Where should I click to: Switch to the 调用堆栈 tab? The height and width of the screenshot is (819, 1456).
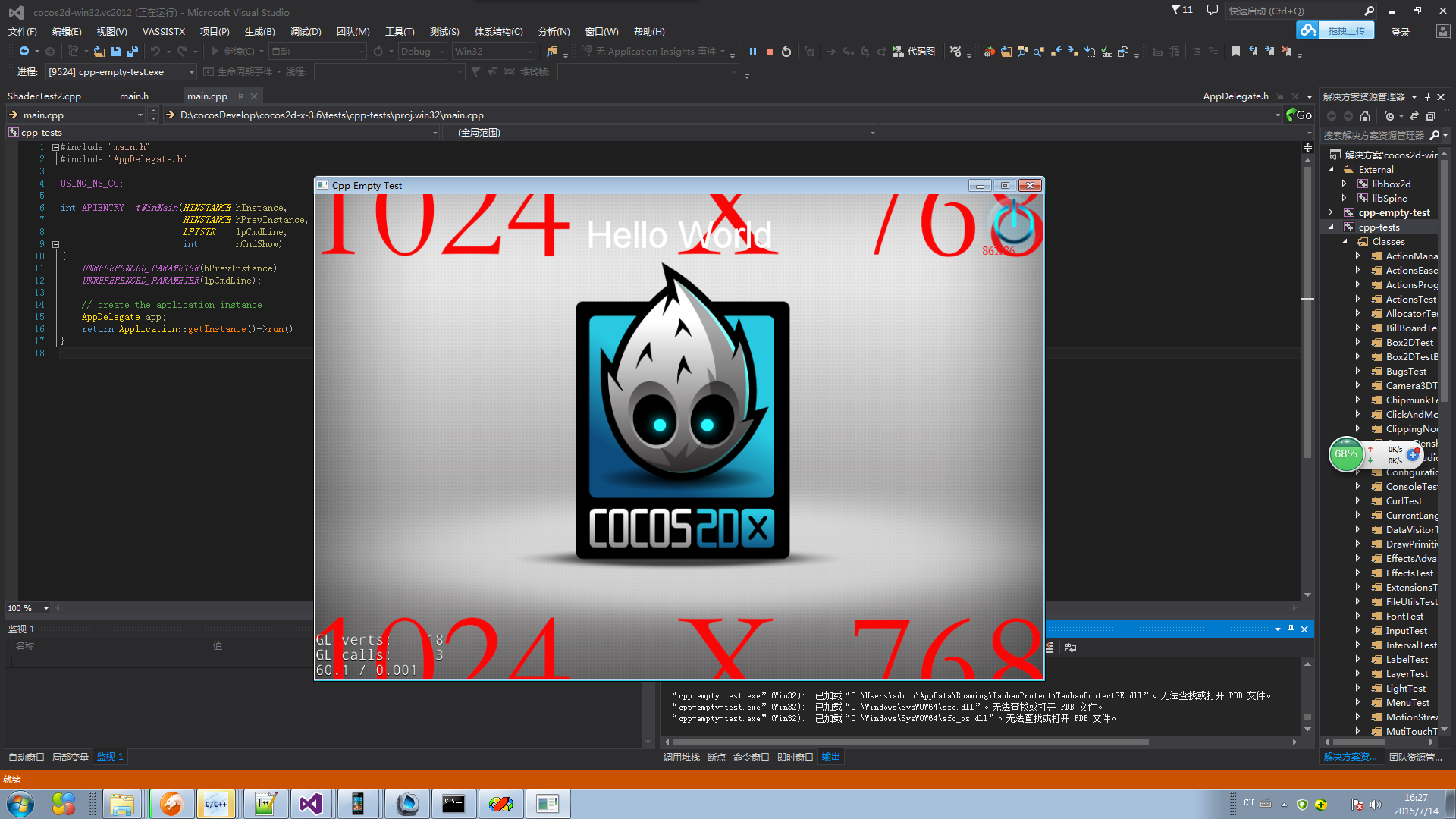tap(682, 757)
